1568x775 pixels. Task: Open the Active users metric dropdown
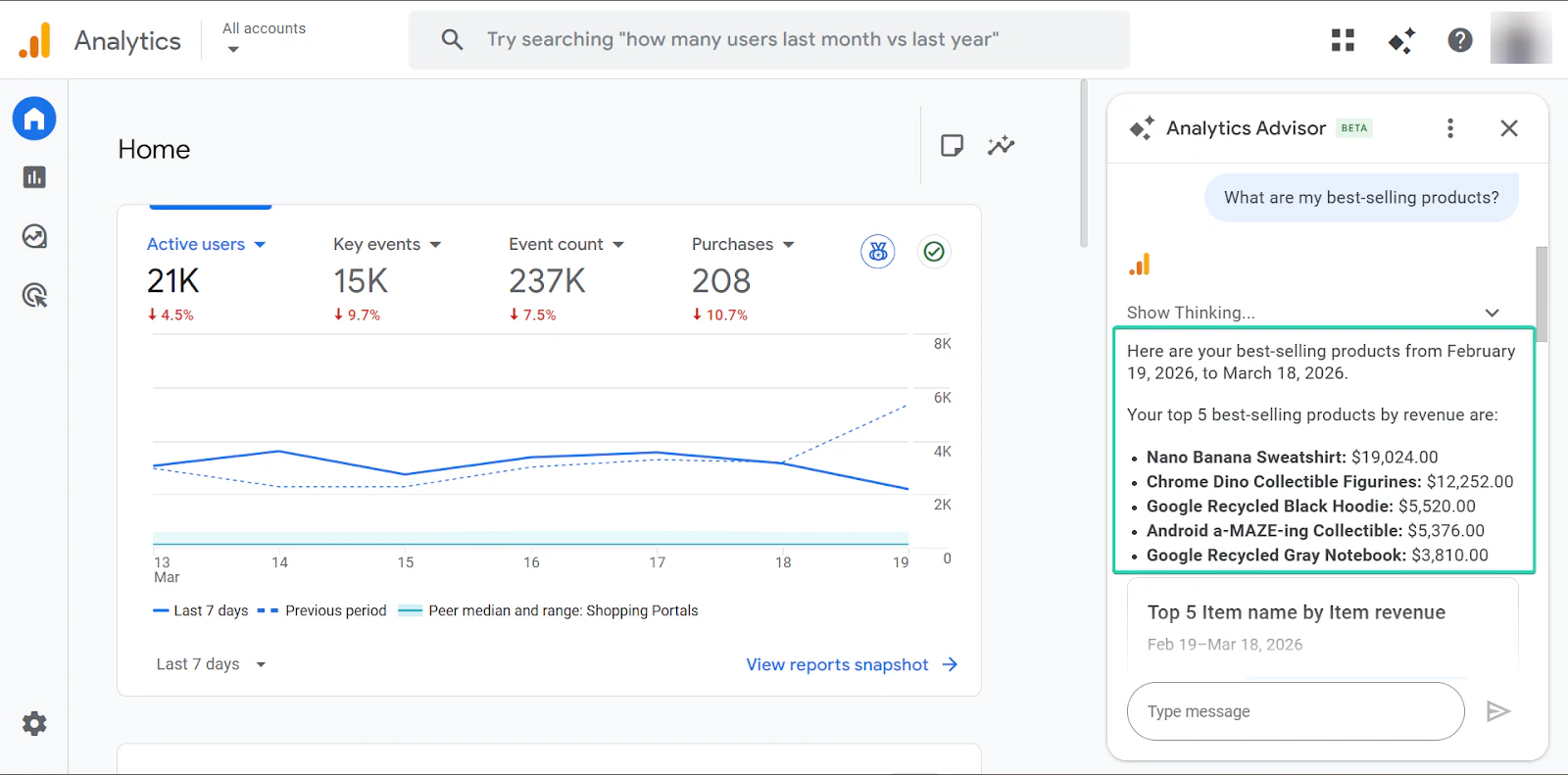pyautogui.click(x=206, y=244)
